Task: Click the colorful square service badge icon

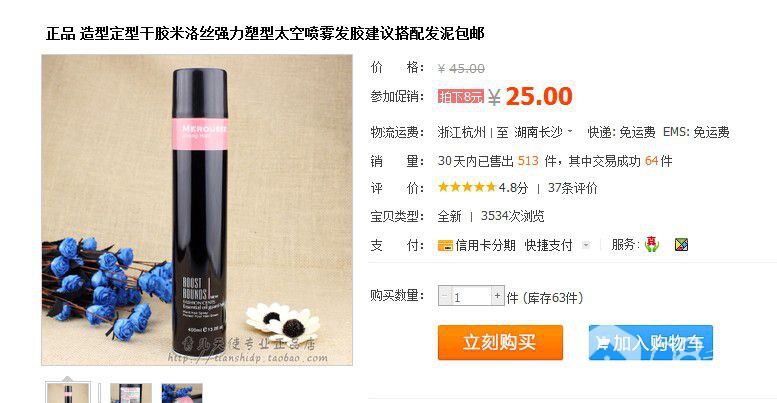Action: coord(681,244)
